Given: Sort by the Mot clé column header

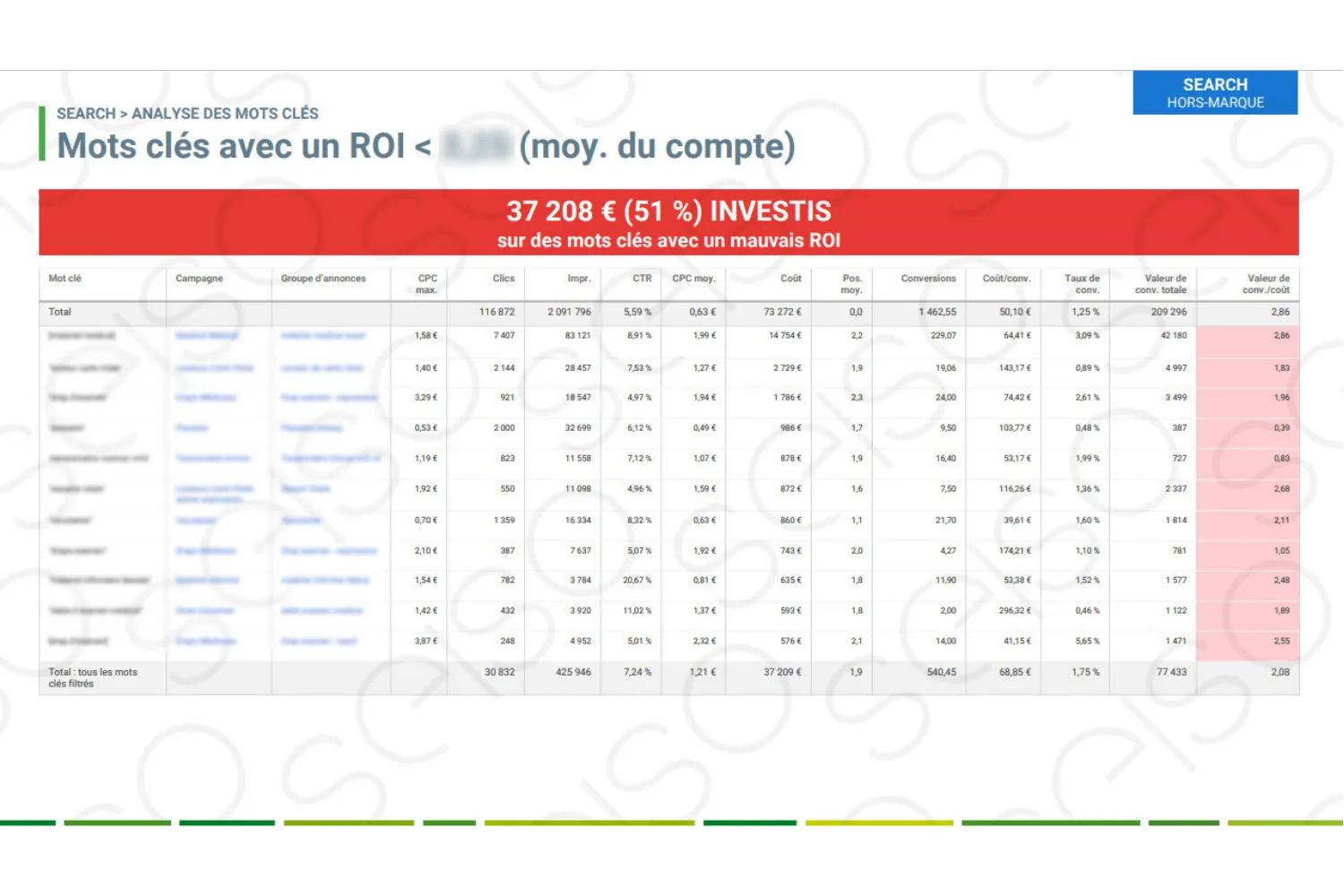Looking at the screenshot, I should click(x=65, y=279).
